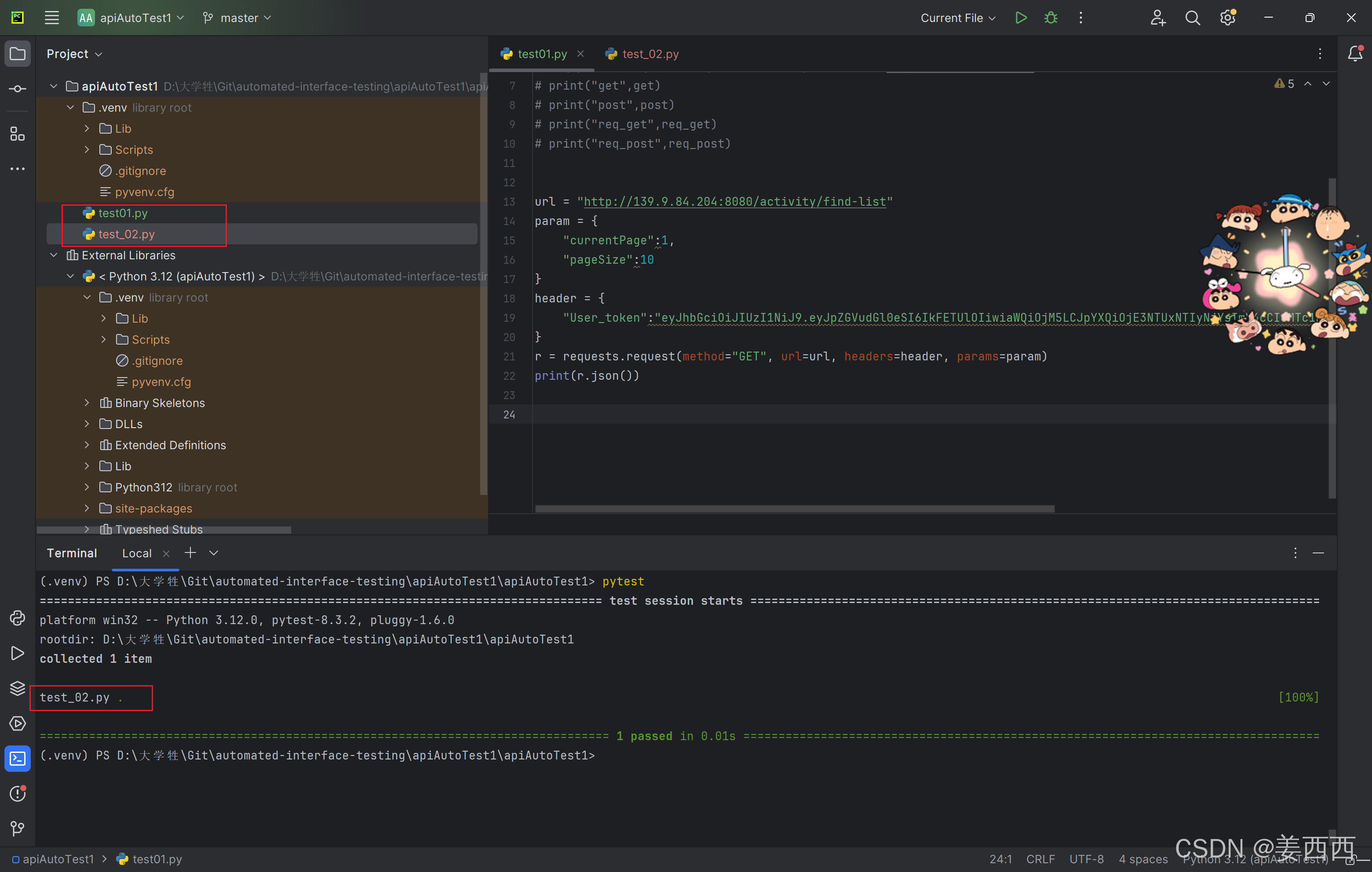Collapse the top .venv library root
This screenshot has width=1372, height=872.
[70, 107]
